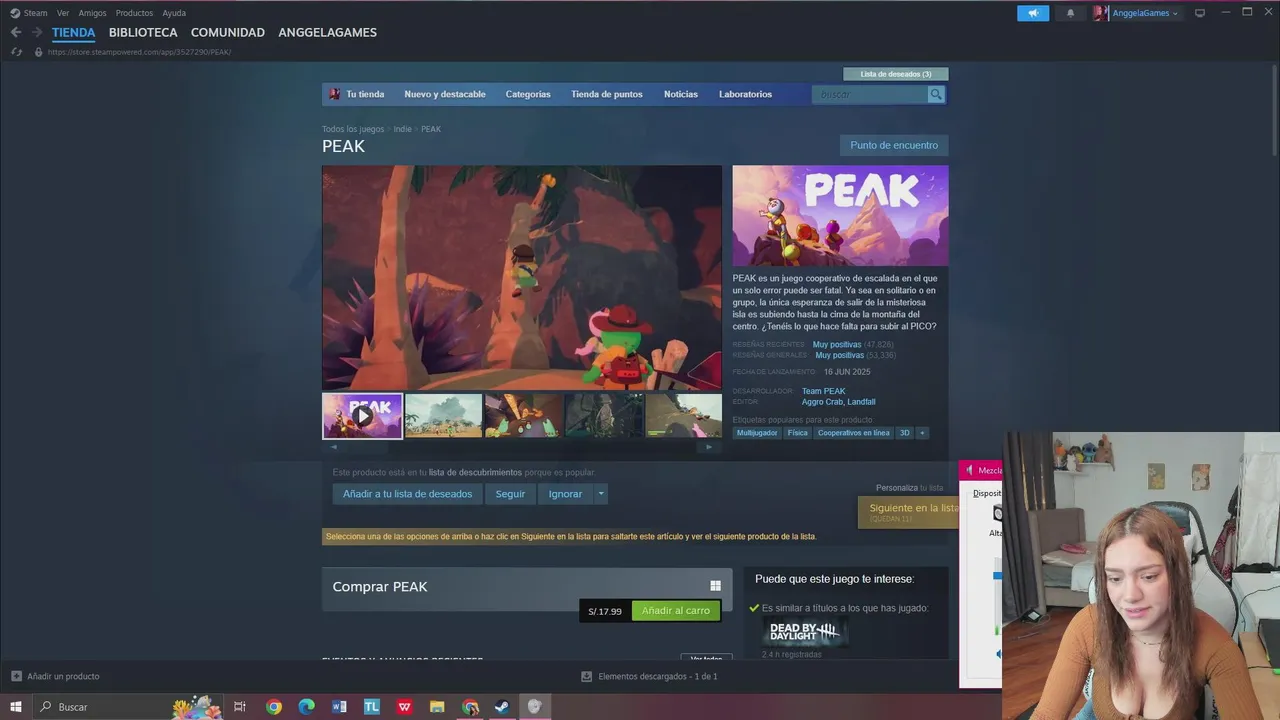Click the Seguir button

510,494
